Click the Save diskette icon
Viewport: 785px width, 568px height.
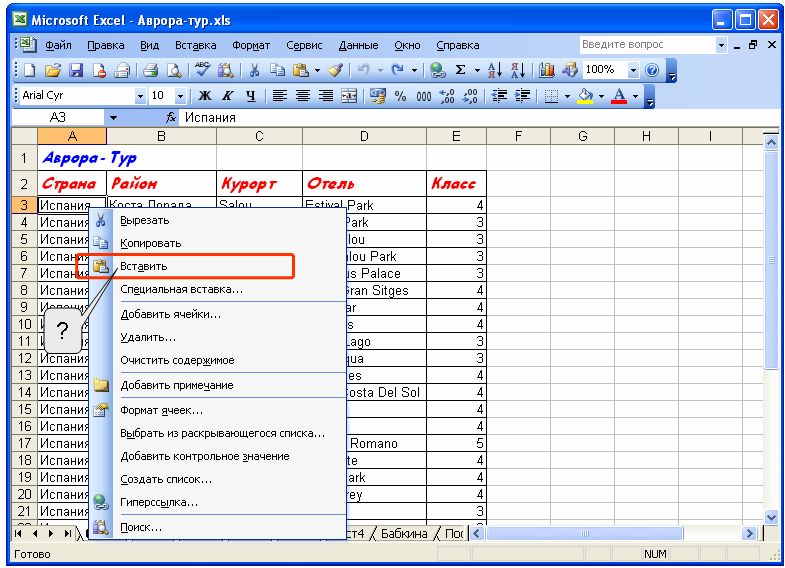coord(76,71)
